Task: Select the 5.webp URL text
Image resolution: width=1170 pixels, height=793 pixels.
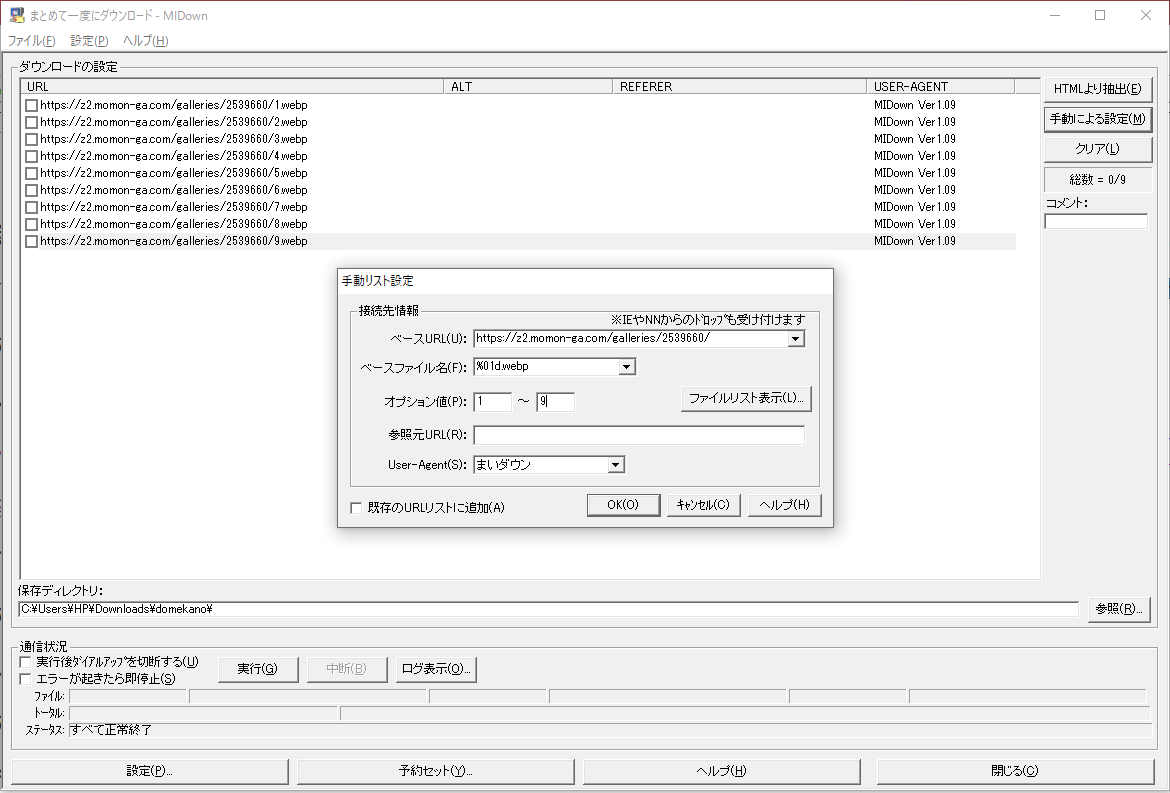Action: point(174,173)
